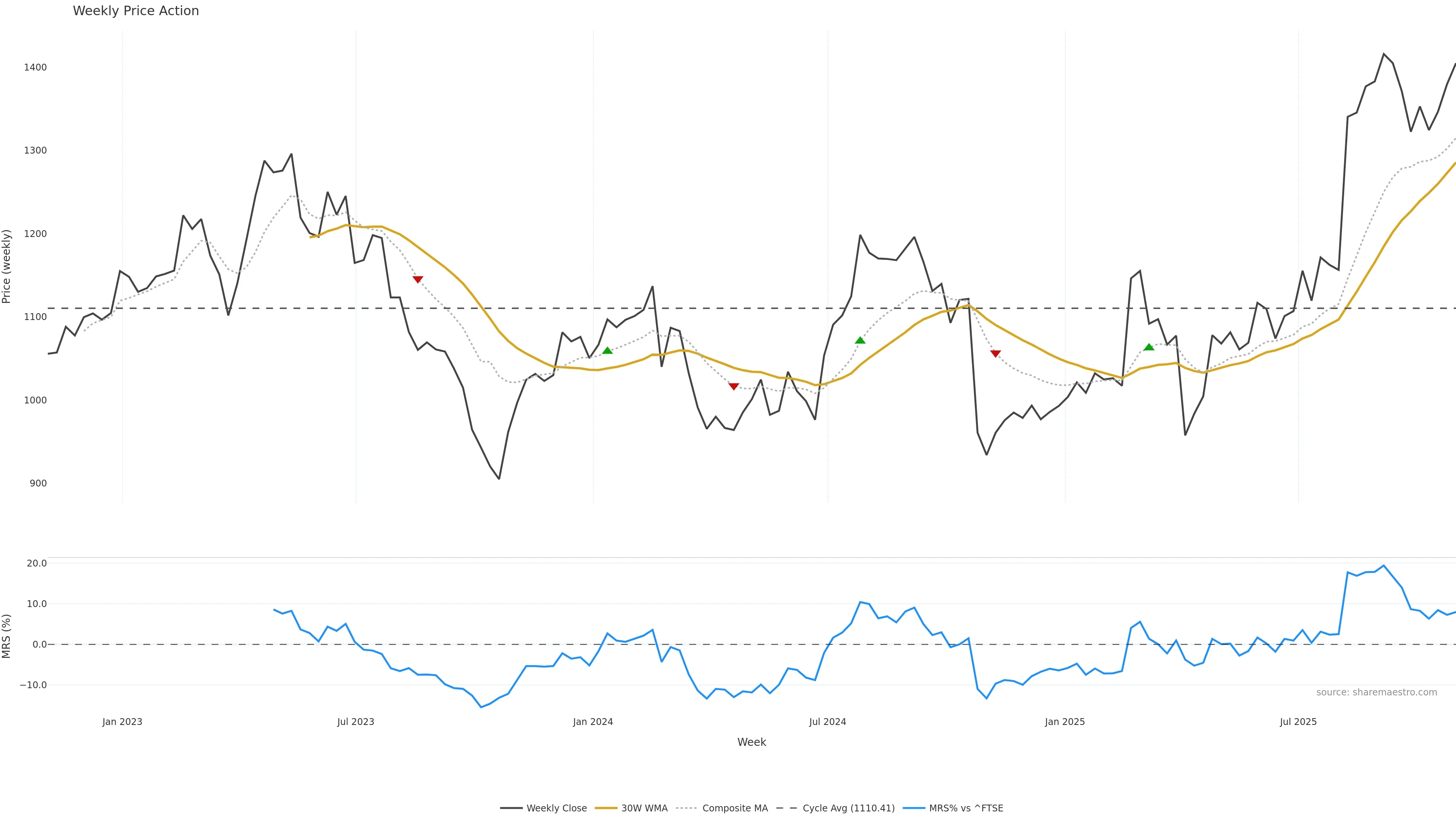Viewport: 1456px width, 819px height.
Task: Click the red down-triangle marker after Jul 2023
Action: [x=418, y=279]
